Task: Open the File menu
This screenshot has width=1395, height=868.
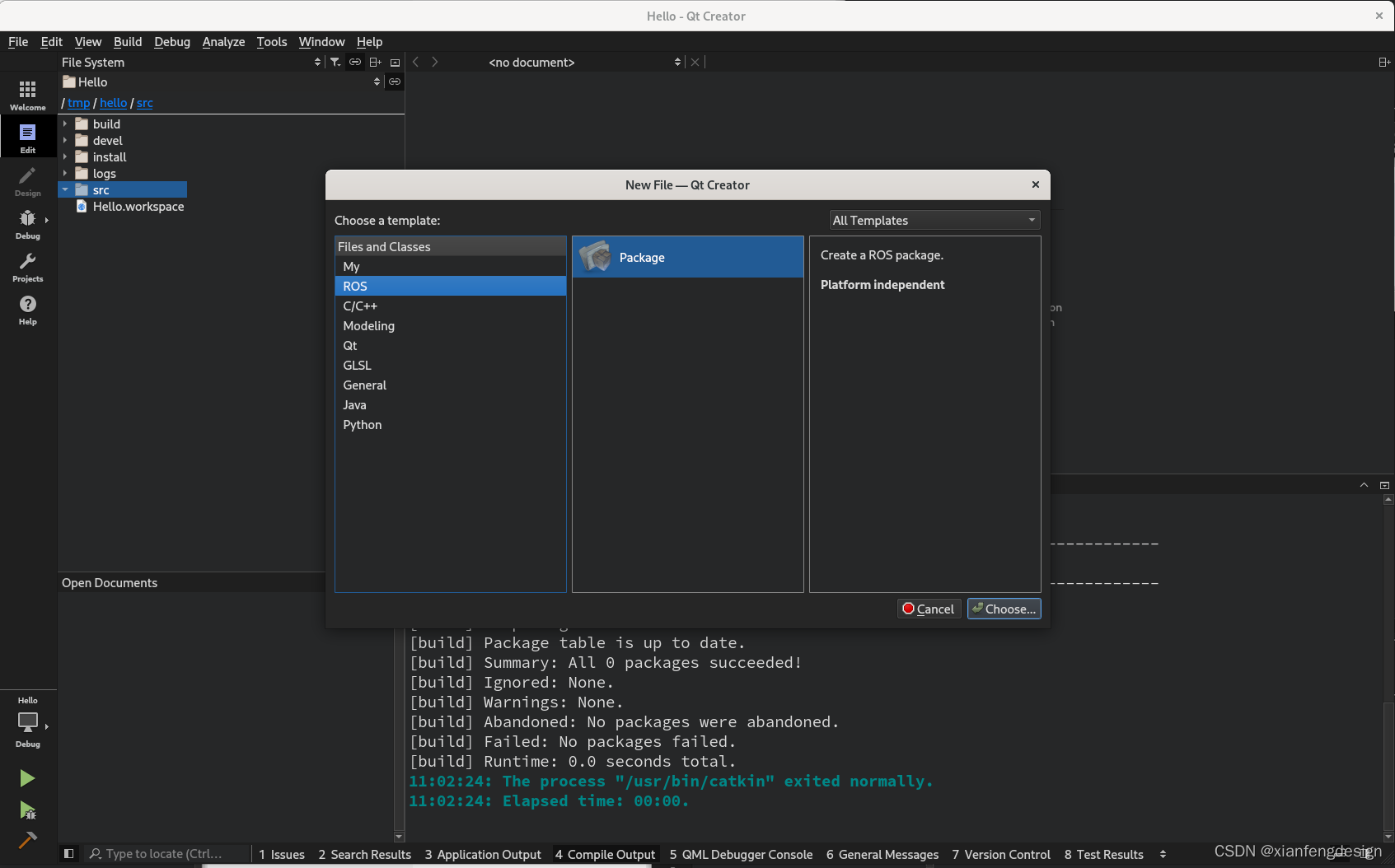Action: point(18,42)
